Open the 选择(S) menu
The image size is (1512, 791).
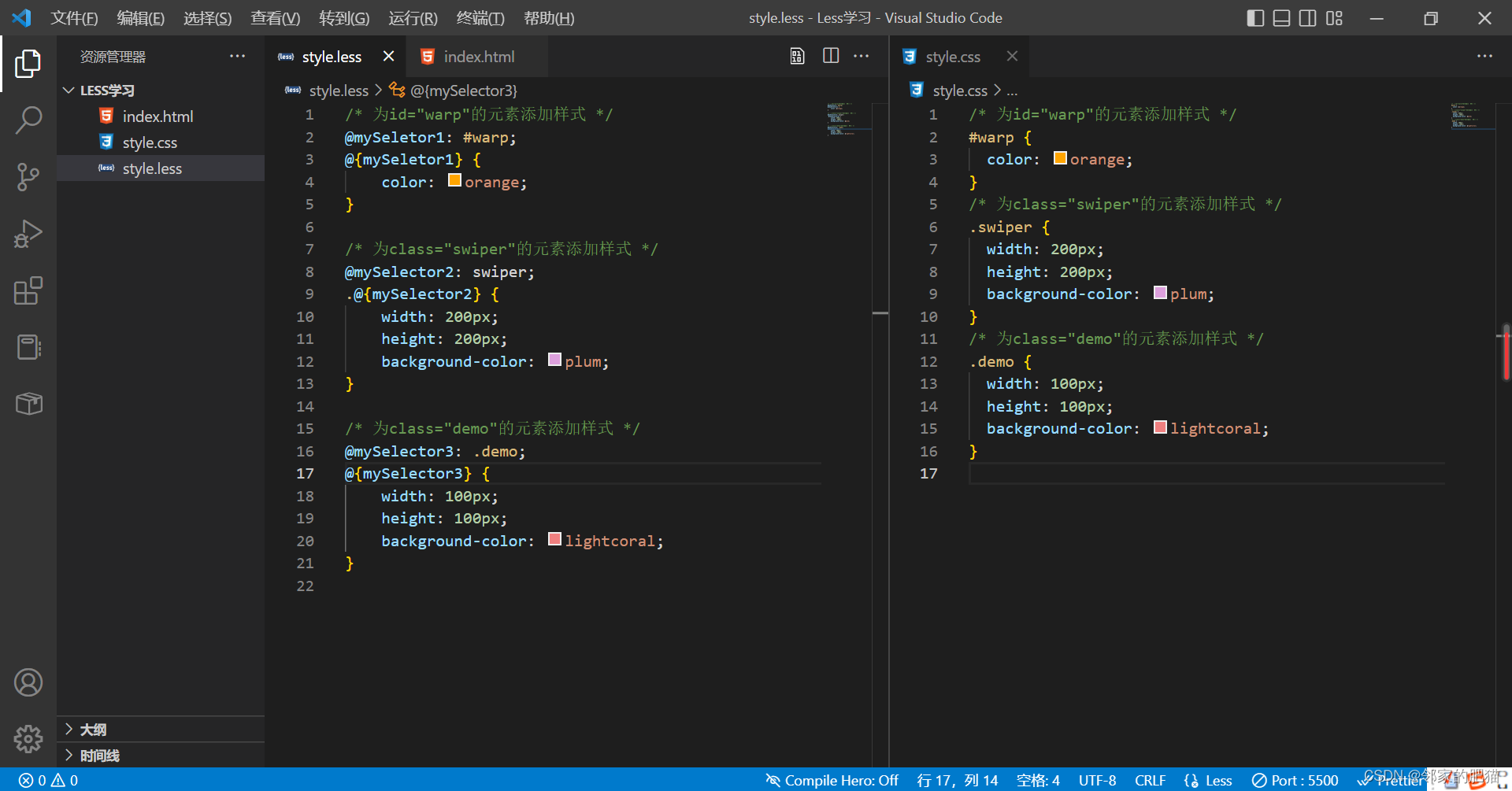(207, 18)
